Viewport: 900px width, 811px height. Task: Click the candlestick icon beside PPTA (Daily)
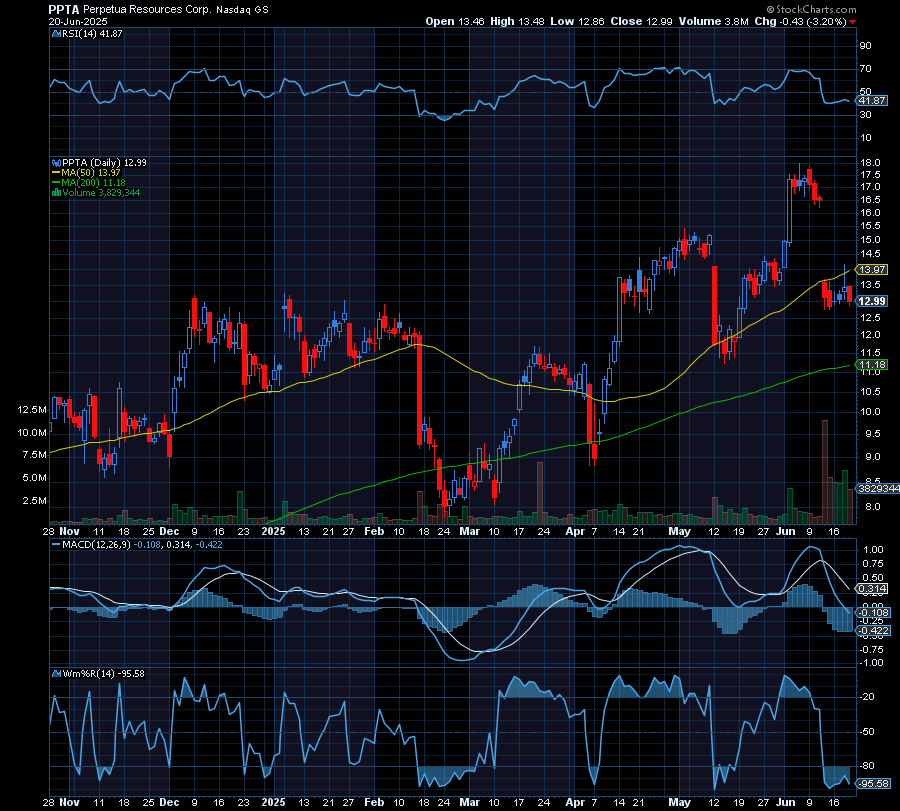point(56,162)
